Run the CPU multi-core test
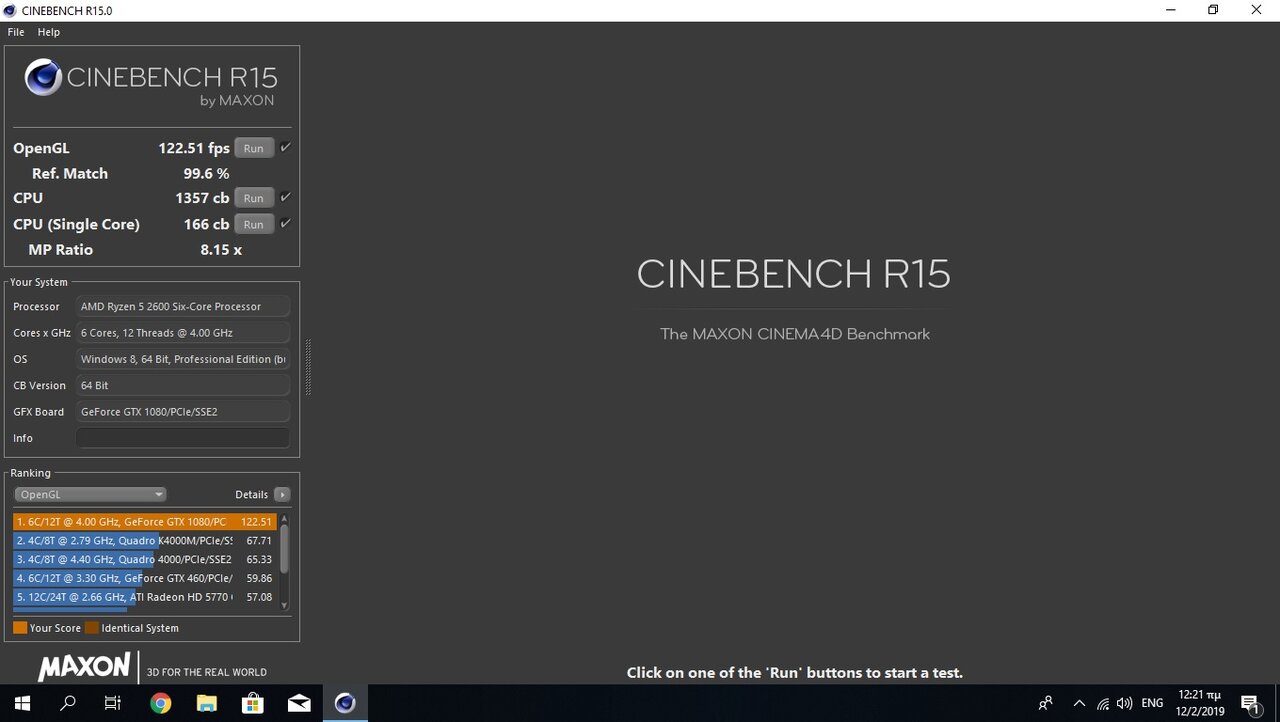Screen dimensions: 1280x722 click(254, 198)
